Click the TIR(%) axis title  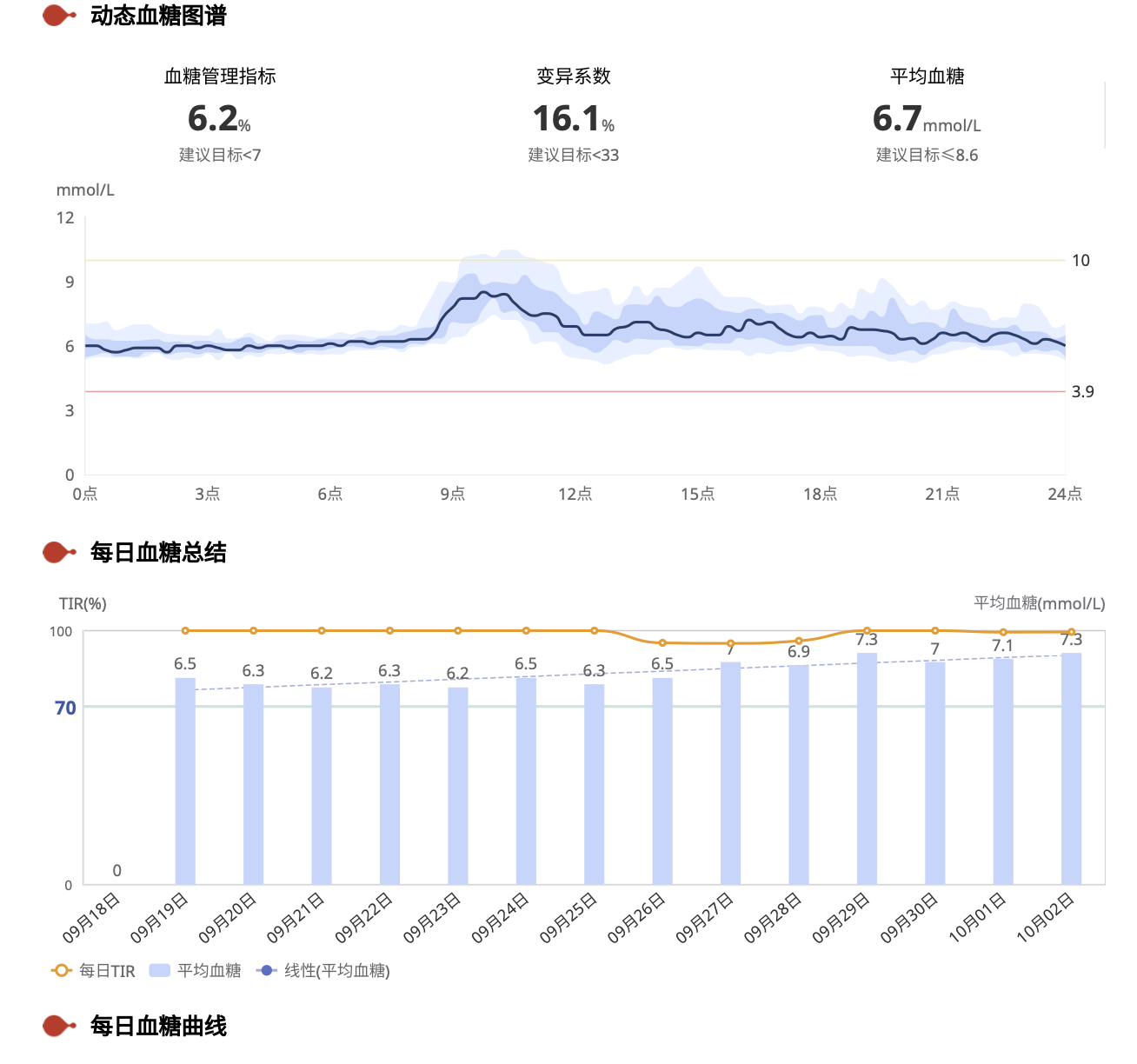pos(83,603)
